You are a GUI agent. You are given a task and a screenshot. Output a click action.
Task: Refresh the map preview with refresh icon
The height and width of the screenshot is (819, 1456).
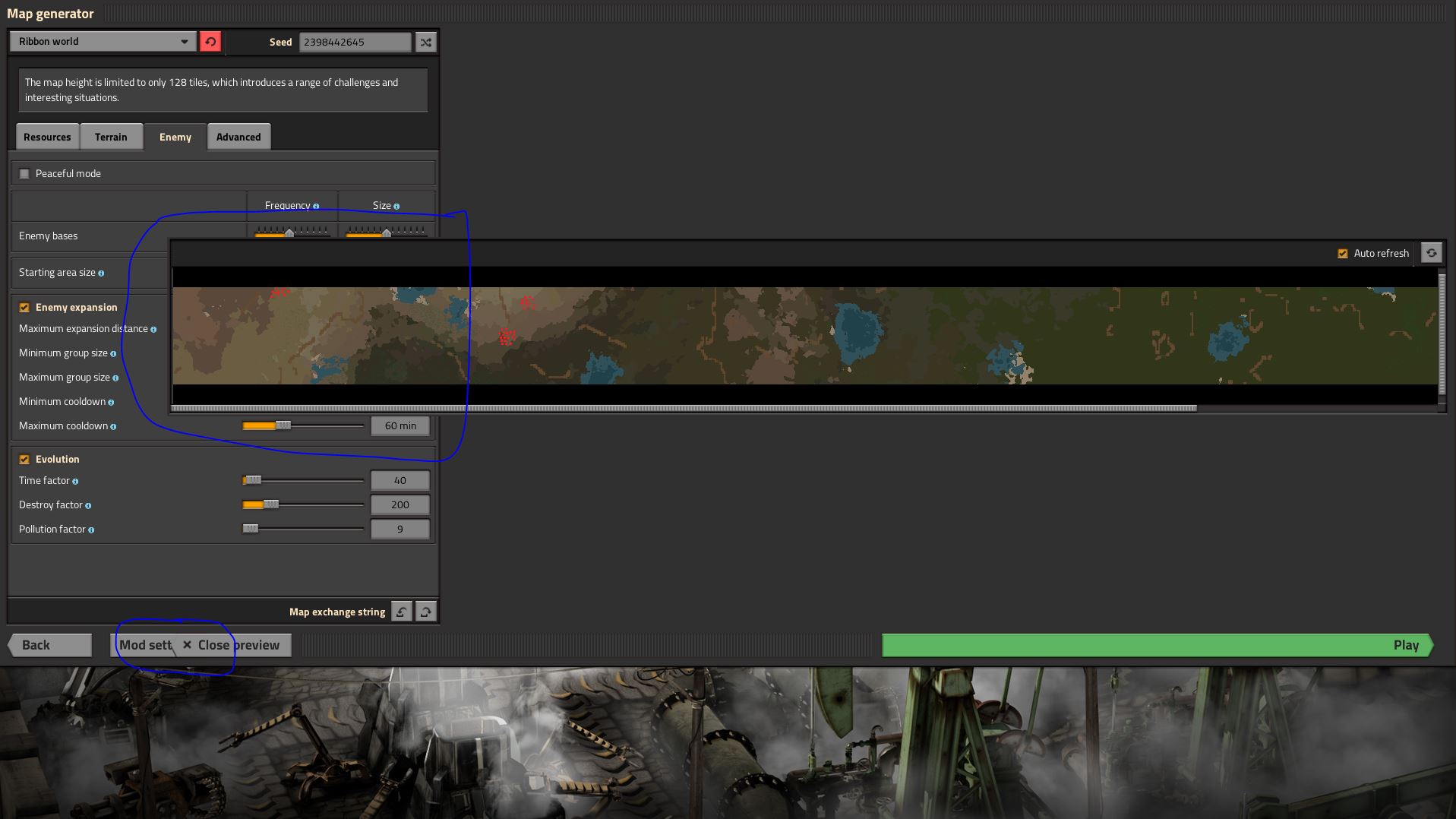pyautogui.click(x=1431, y=253)
